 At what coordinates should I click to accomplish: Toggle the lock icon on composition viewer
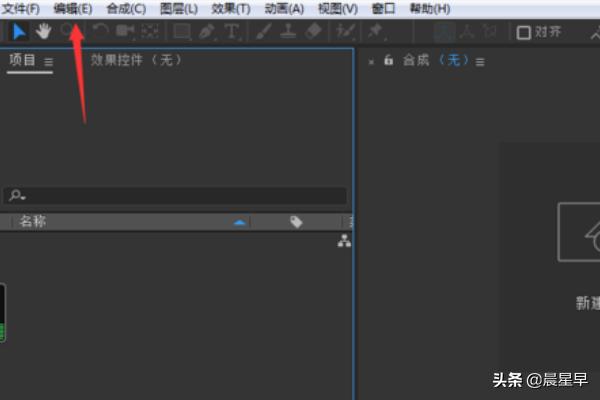[388, 61]
